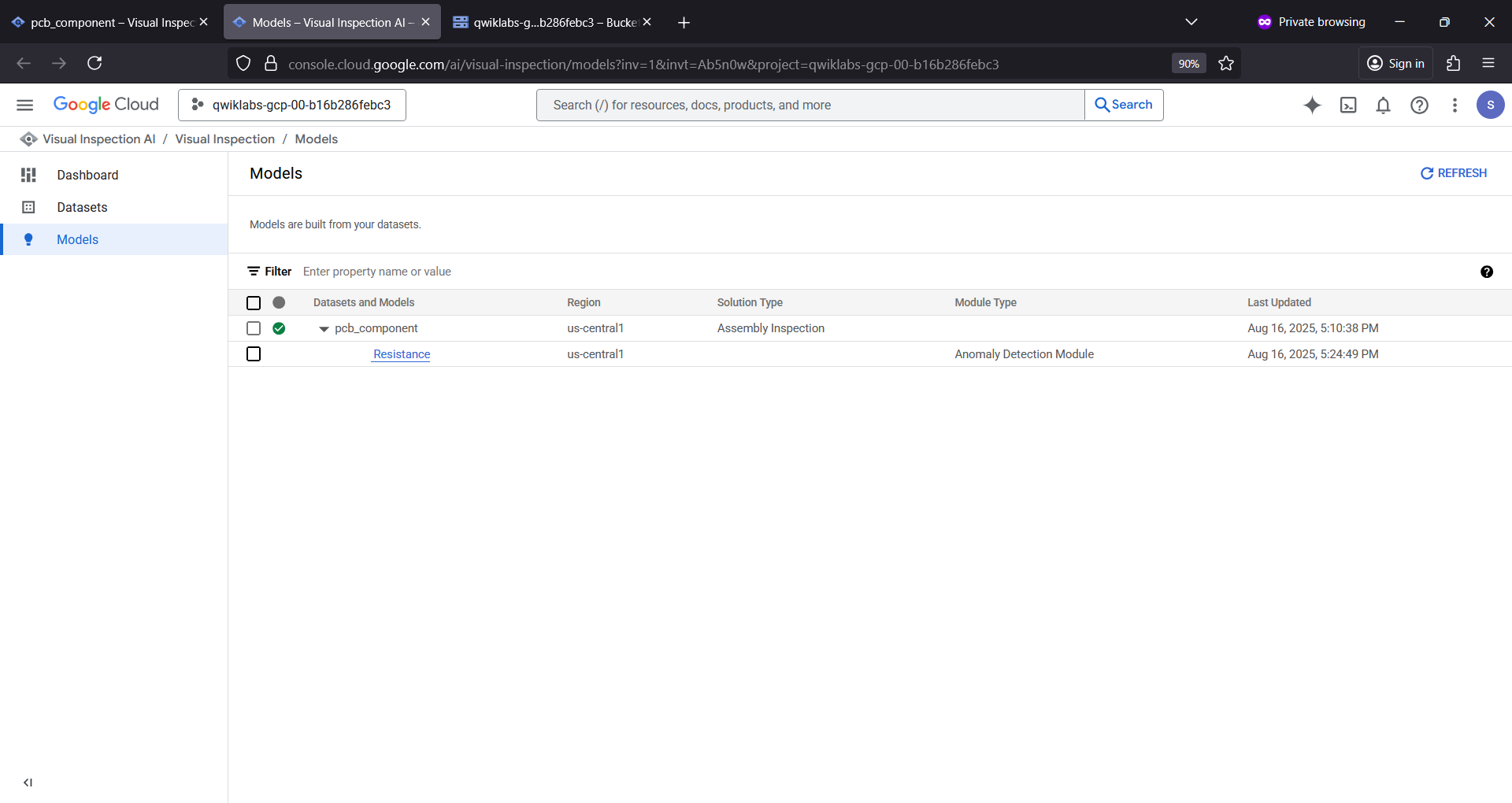This screenshot has height=803, width=1512.
Task: Click the REFRESH button
Action: (x=1454, y=173)
